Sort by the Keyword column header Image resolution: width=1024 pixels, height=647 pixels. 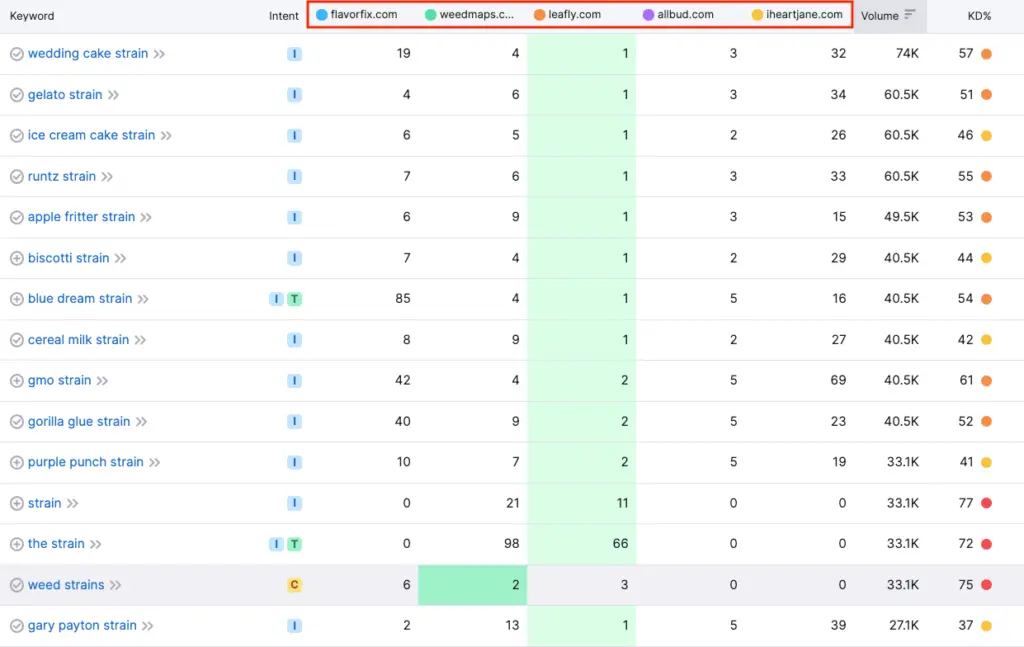(32, 16)
